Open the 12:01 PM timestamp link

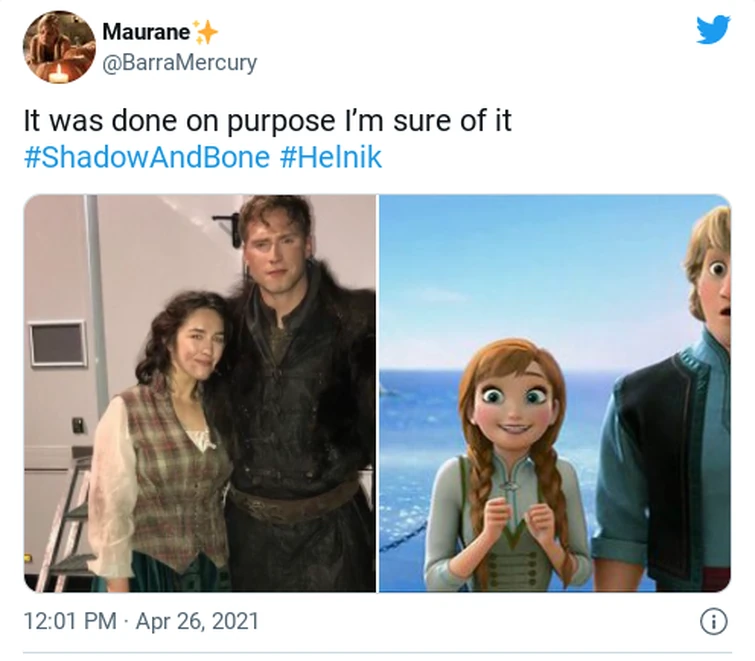coord(70,621)
